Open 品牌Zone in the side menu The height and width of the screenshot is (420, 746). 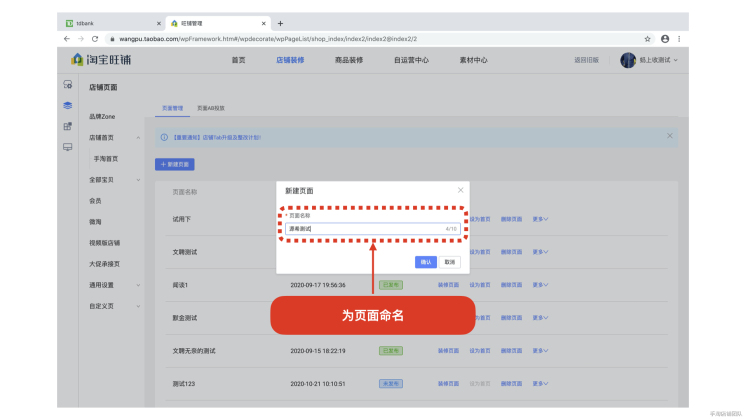[x=102, y=117]
